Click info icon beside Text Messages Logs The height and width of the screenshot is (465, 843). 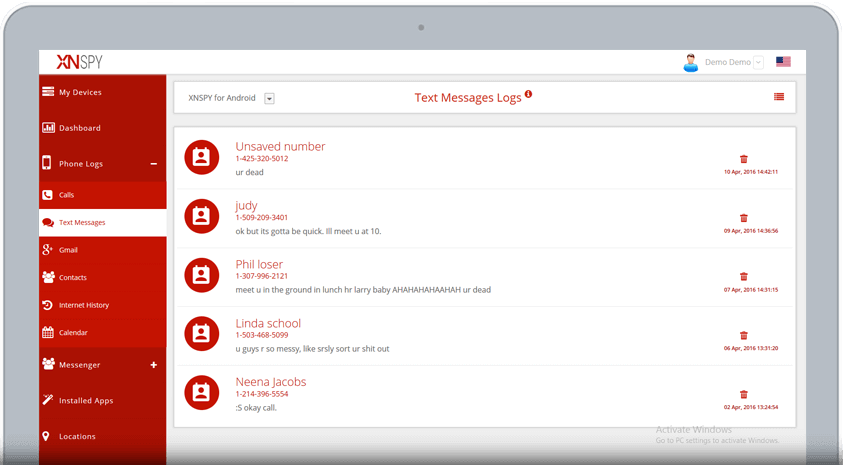(x=528, y=94)
